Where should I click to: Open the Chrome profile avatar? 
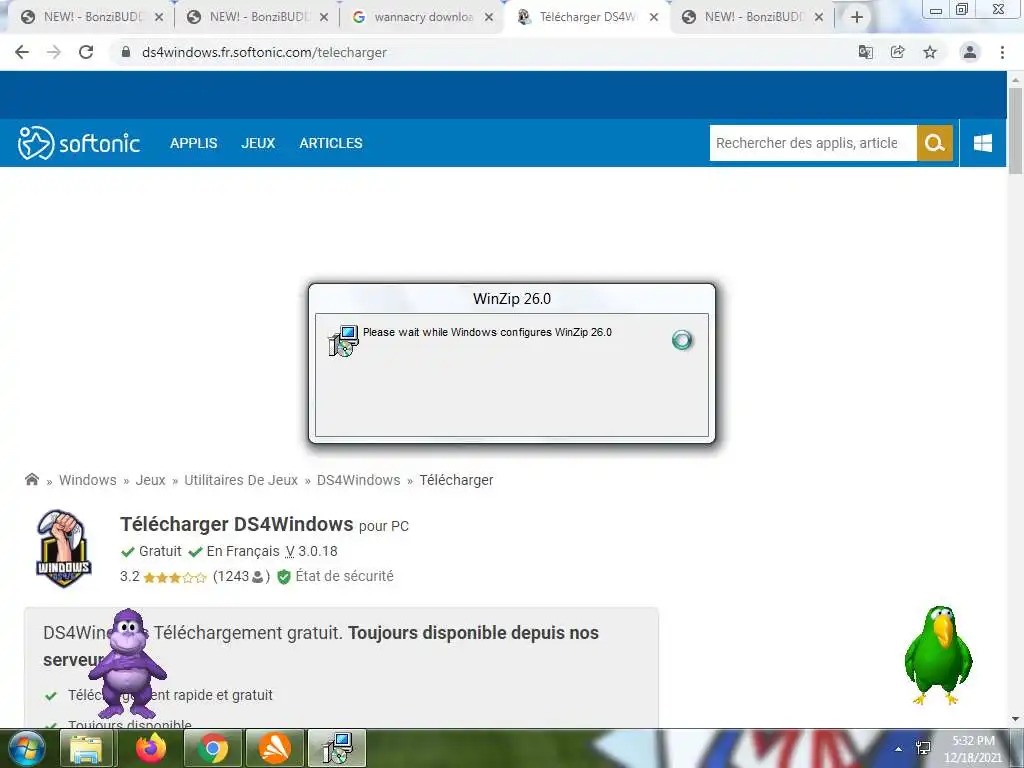click(x=970, y=52)
